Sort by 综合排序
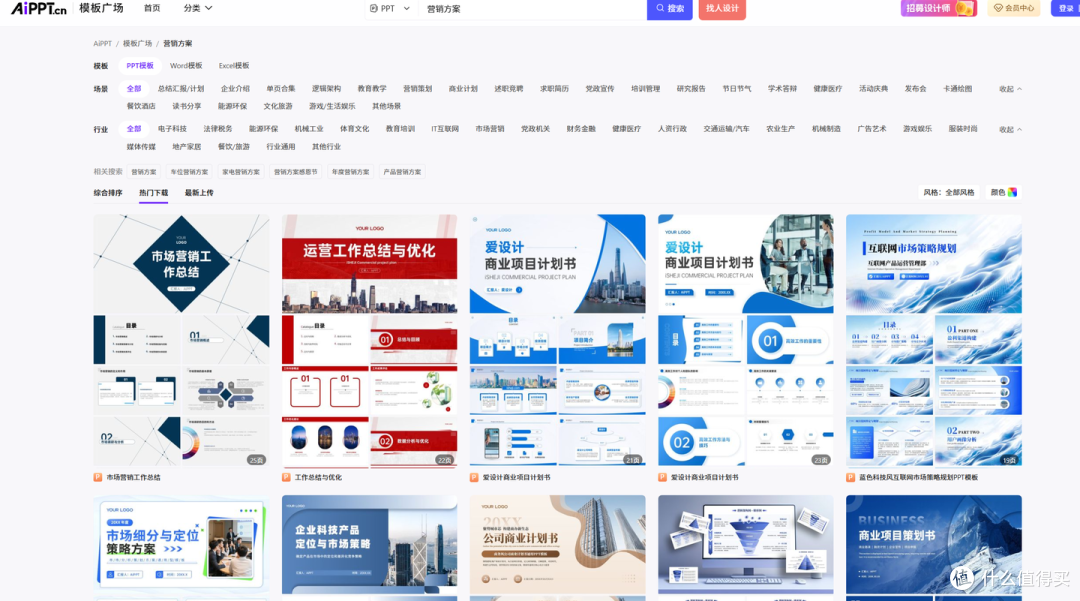This screenshot has width=1080, height=601. (108, 193)
